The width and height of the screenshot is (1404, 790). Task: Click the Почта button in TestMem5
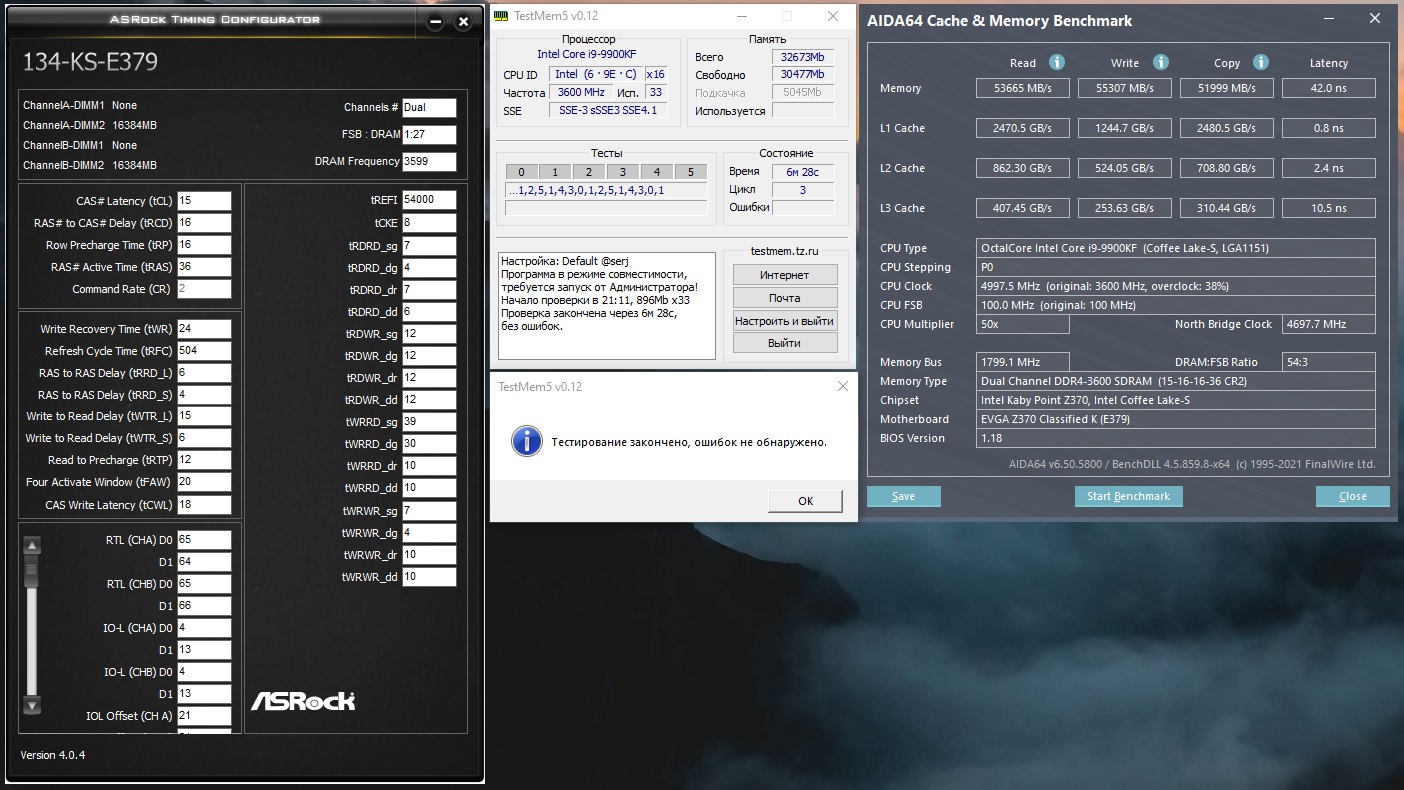(785, 298)
